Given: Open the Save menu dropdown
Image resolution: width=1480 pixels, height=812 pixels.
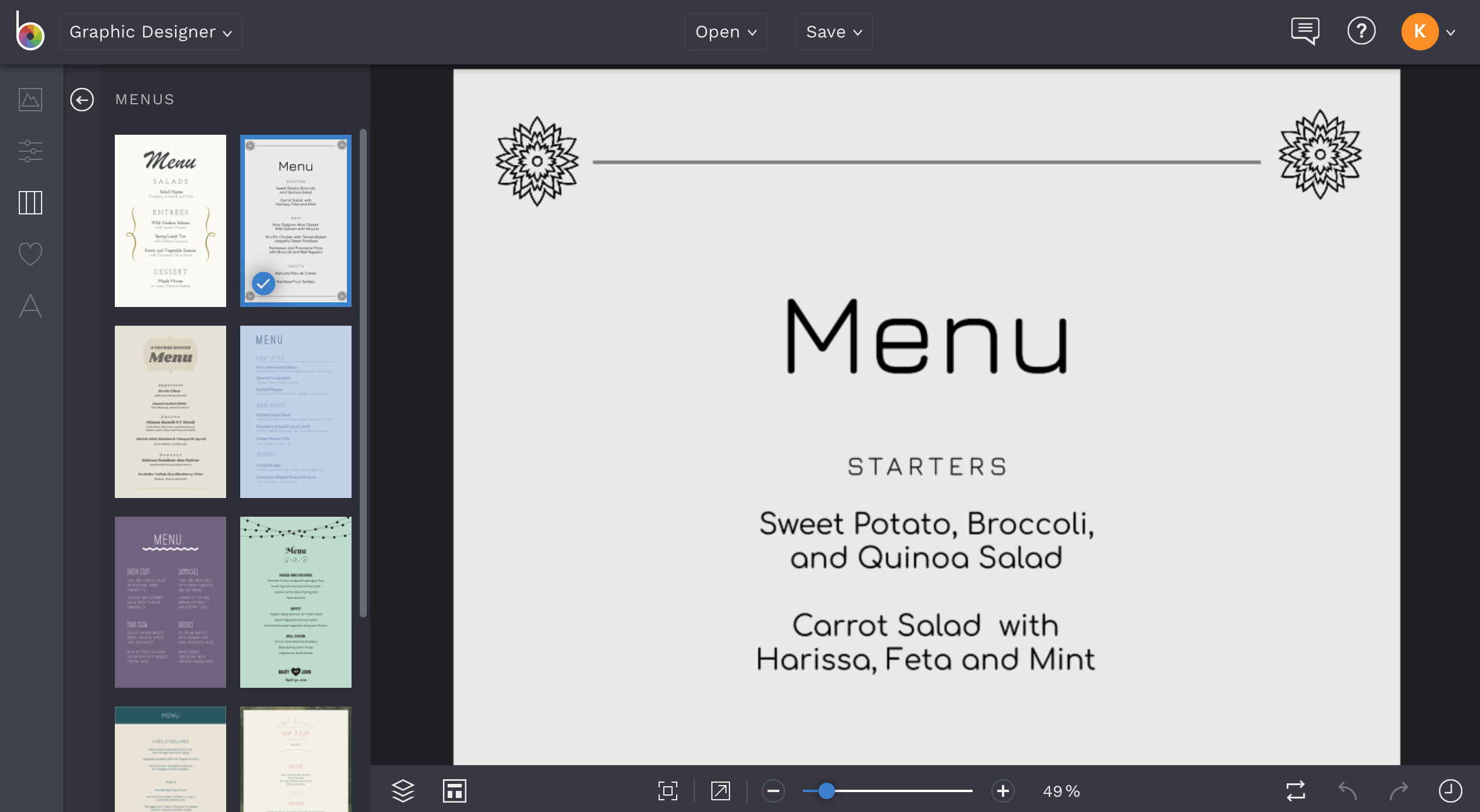Looking at the screenshot, I should (834, 32).
